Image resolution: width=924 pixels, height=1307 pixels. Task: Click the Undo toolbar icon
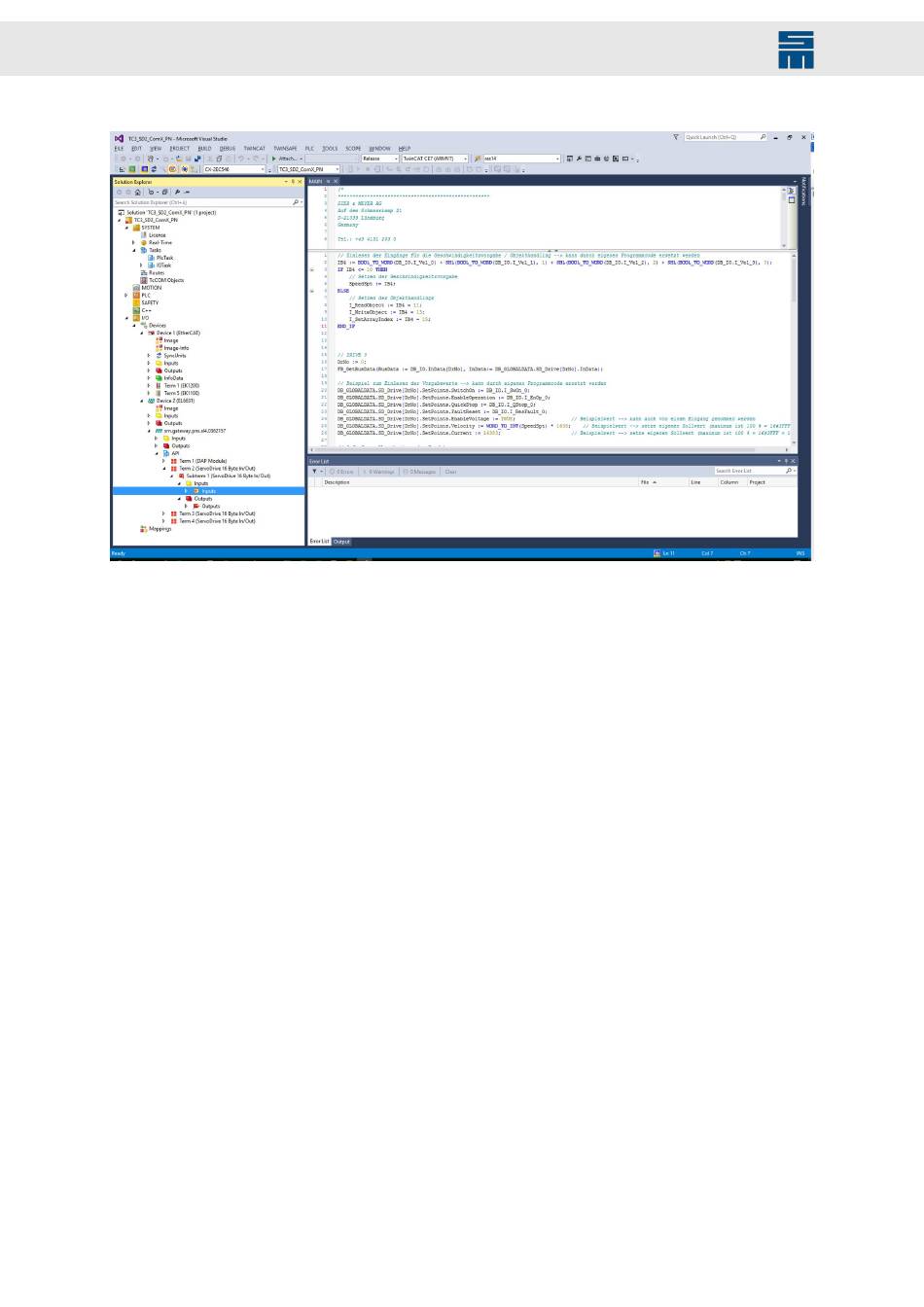point(240,159)
